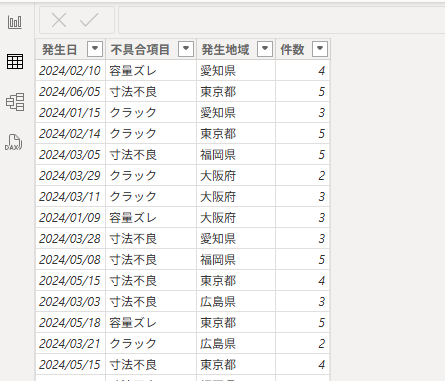
Task: Select the 件数 column header
Action: click(x=292, y=50)
